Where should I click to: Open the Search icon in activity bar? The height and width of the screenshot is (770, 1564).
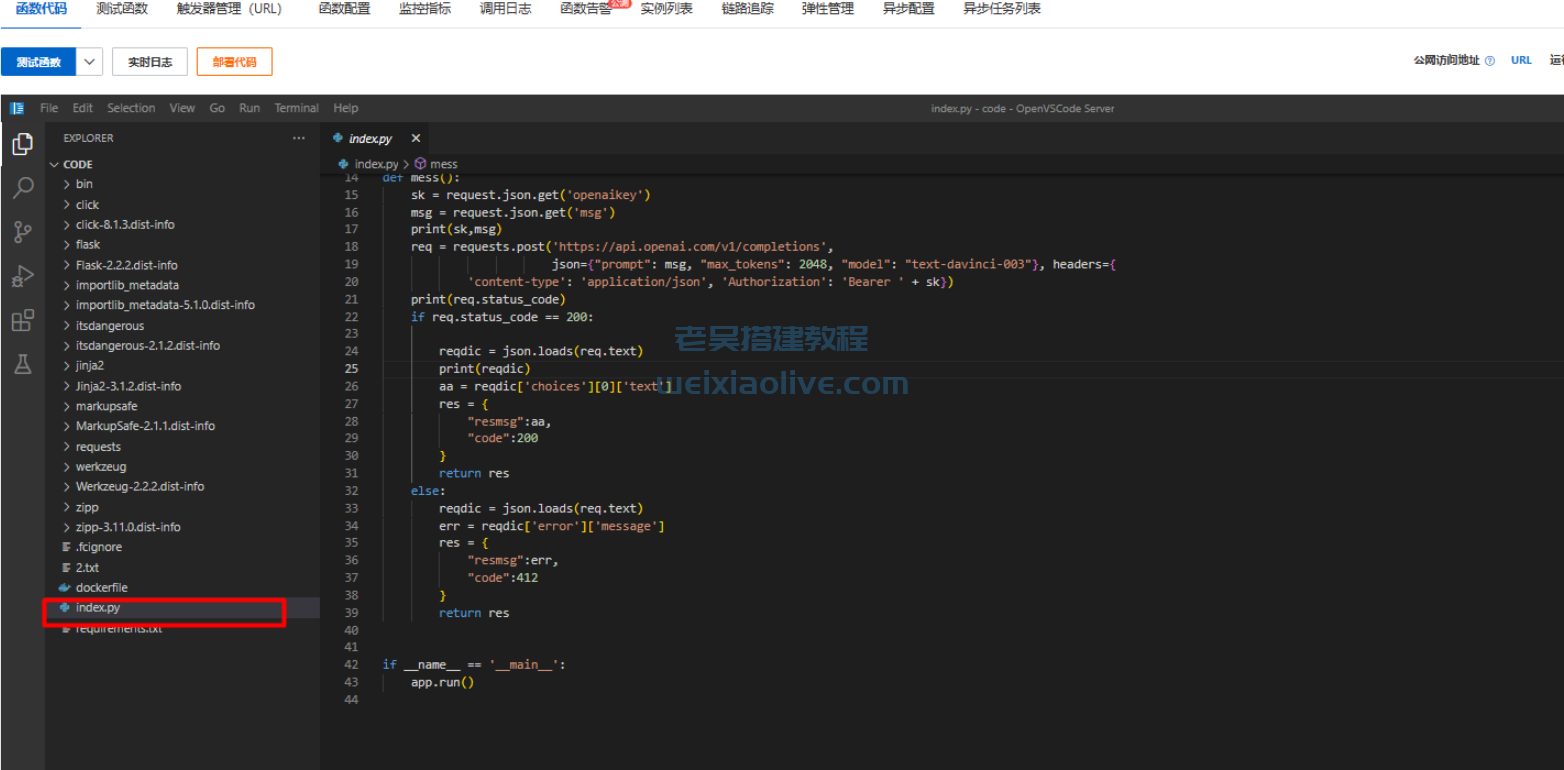pyautogui.click(x=22, y=188)
